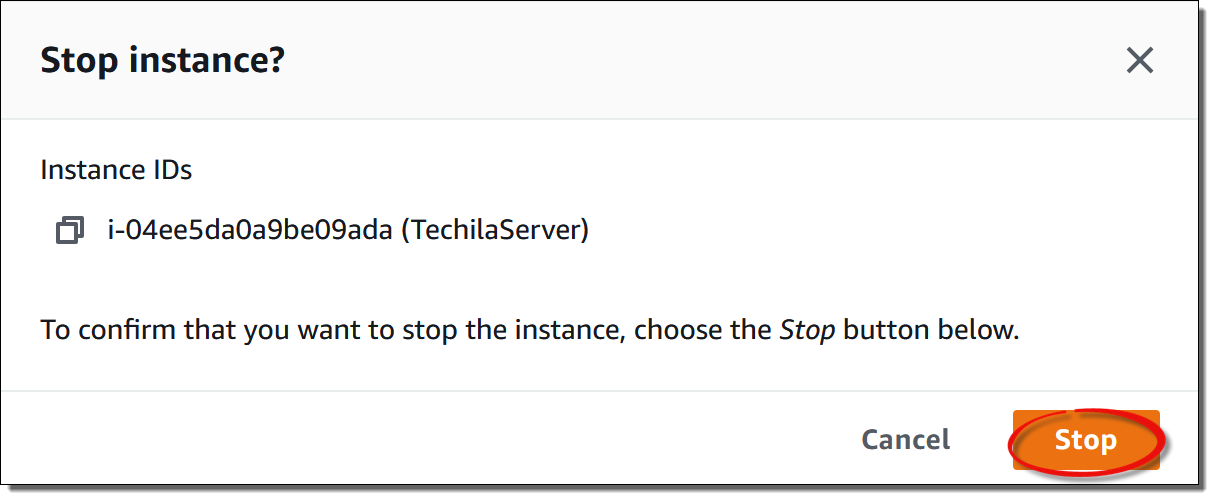Click the italic Stop word in the message
This screenshot has height=500, width=1214.
coord(806,330)
